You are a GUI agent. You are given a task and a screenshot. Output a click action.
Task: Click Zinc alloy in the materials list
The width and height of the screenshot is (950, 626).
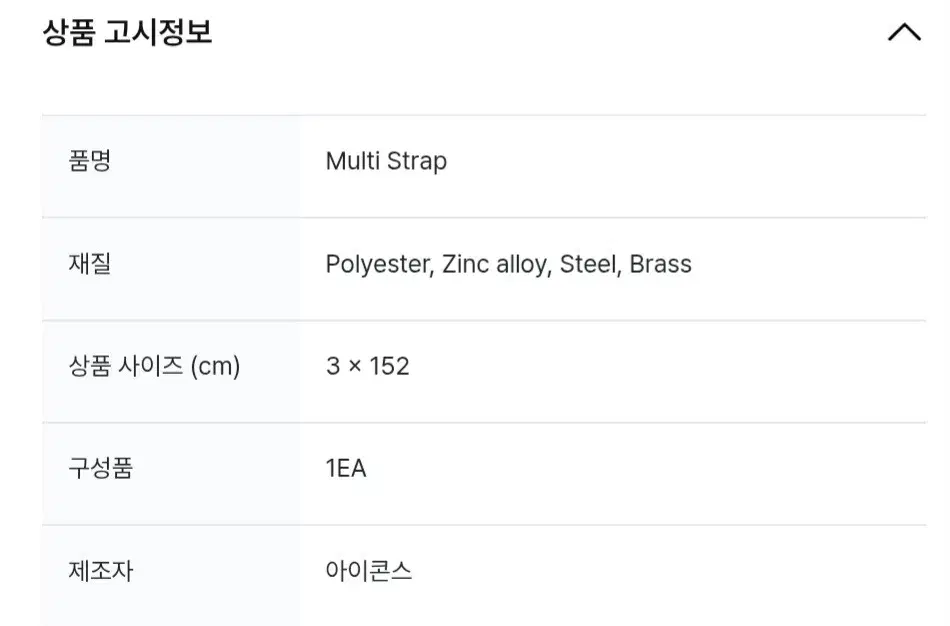496,264
